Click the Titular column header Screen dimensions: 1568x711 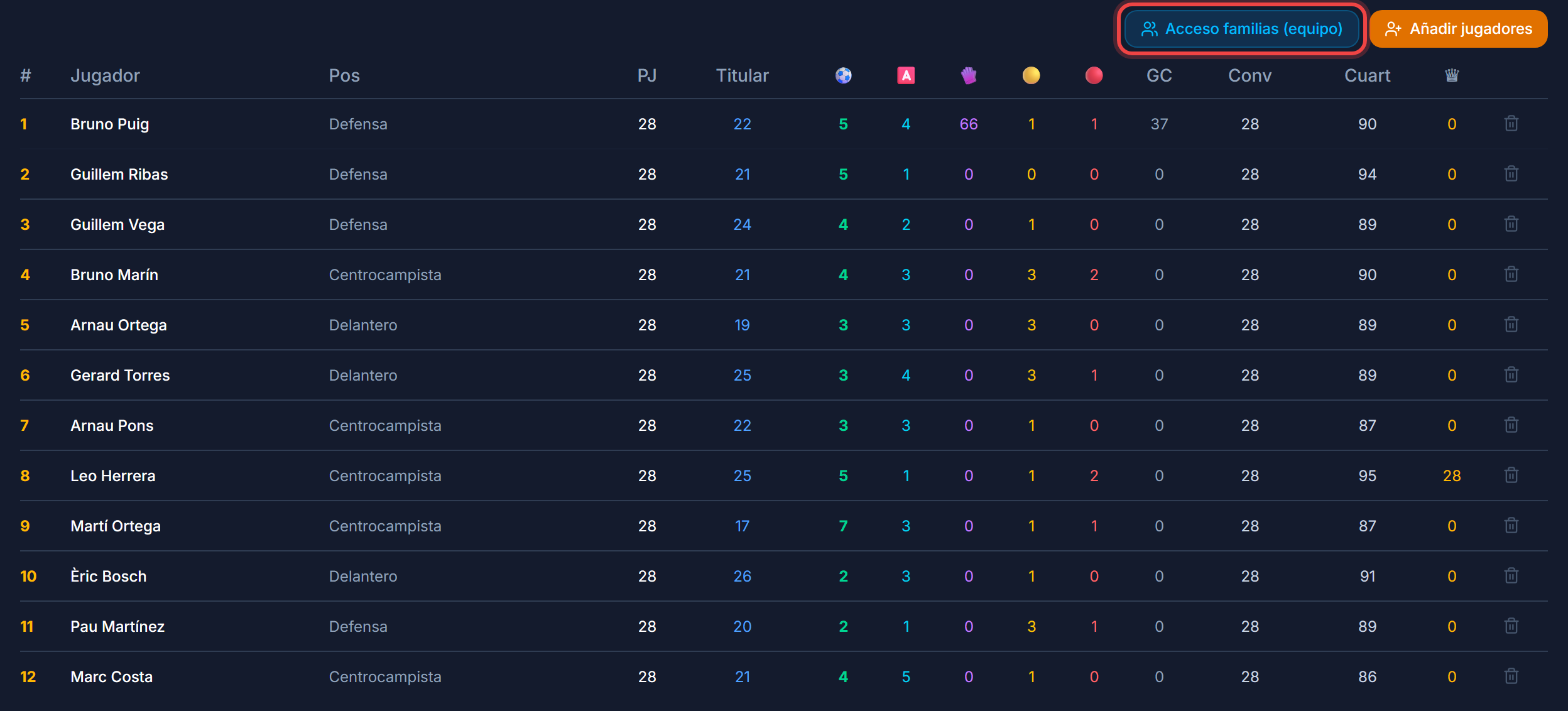742,75
